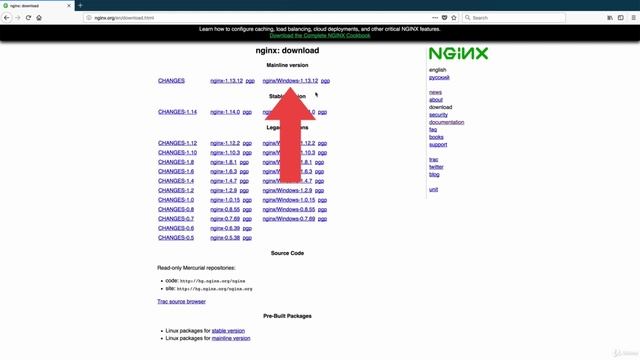This screenshot has width=640, height=360.
Task: Open the browser home page
Action: [39, 18]
